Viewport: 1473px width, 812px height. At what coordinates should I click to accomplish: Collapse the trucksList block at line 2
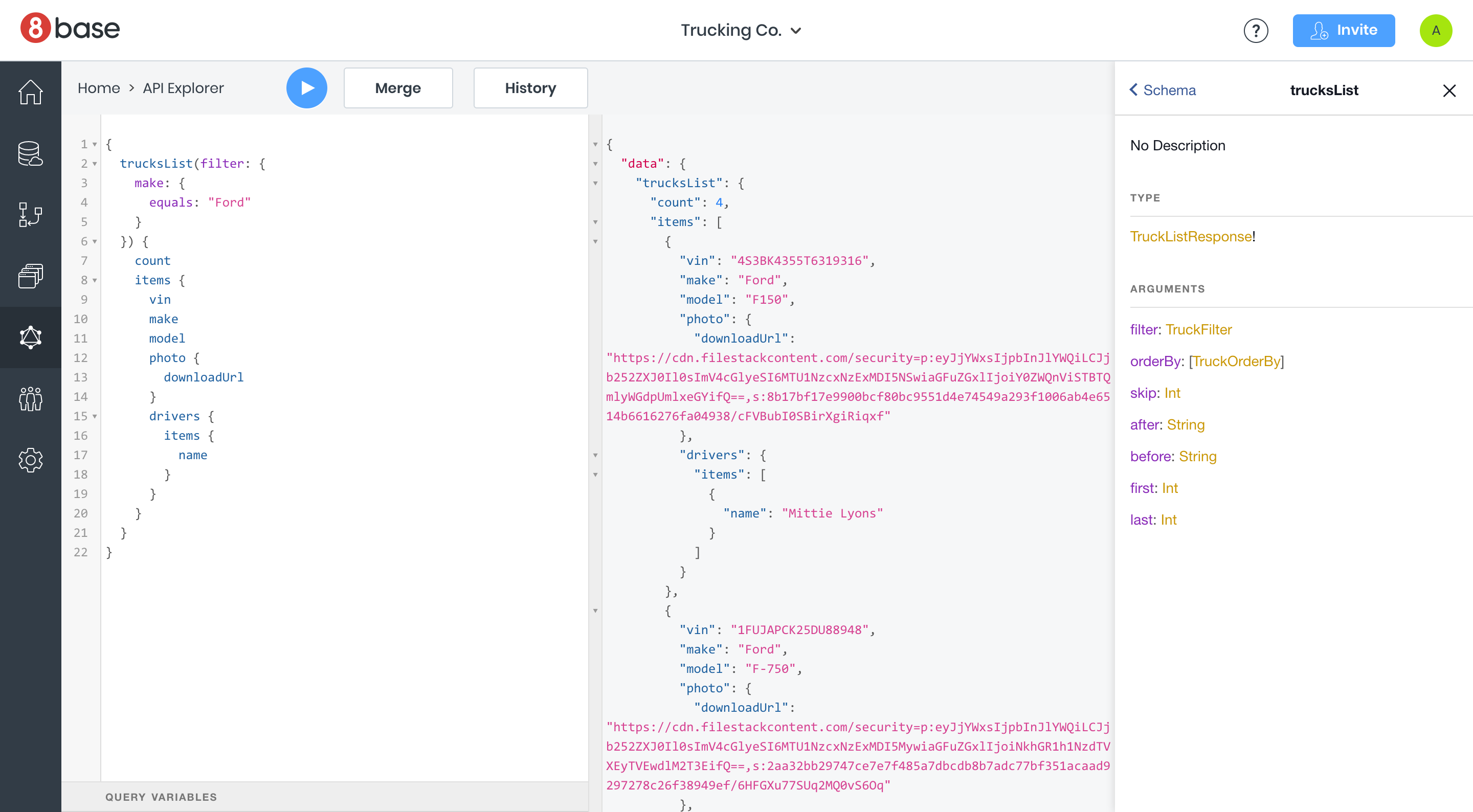click(95, 164)
